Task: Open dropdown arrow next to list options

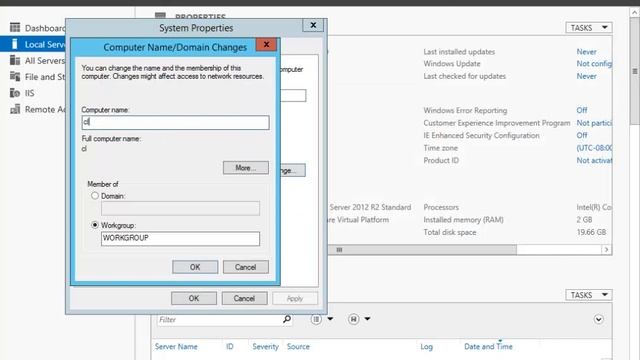Action: (x=330, y=319)
